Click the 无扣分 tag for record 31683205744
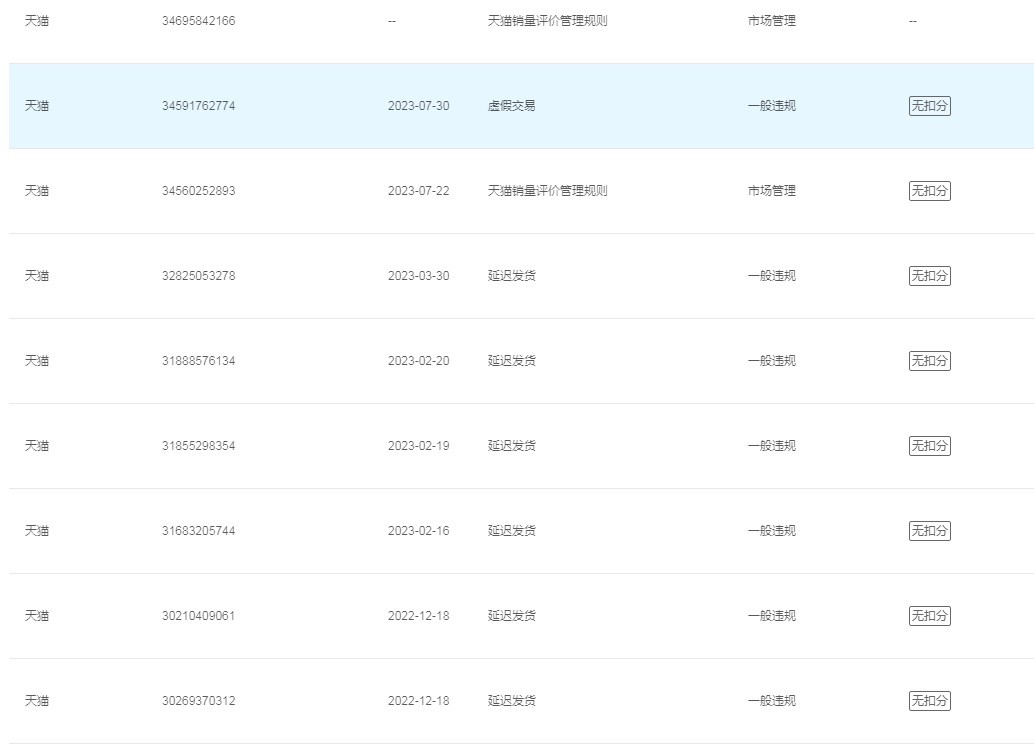The image size is (1034, 744). click(929, 531)
